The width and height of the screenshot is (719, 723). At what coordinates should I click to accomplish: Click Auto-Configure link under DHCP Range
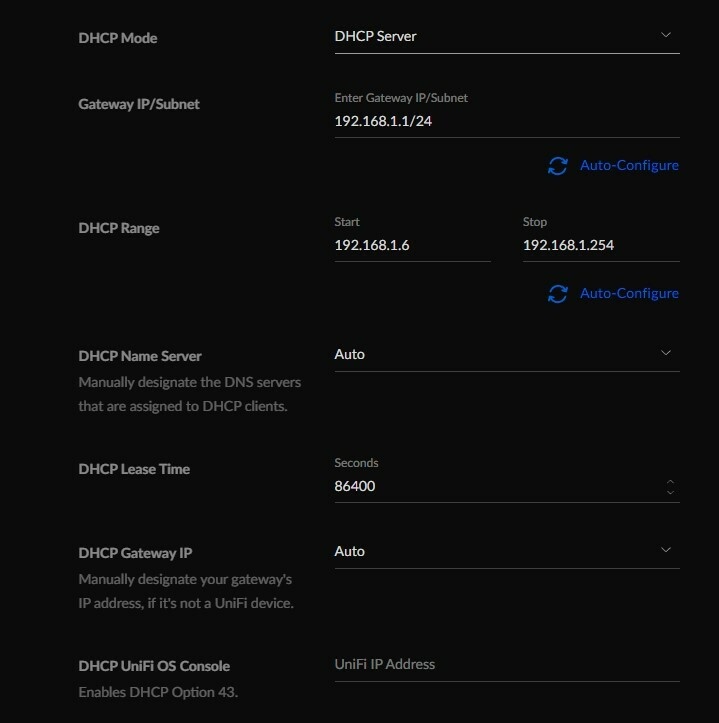coord(629,294)
